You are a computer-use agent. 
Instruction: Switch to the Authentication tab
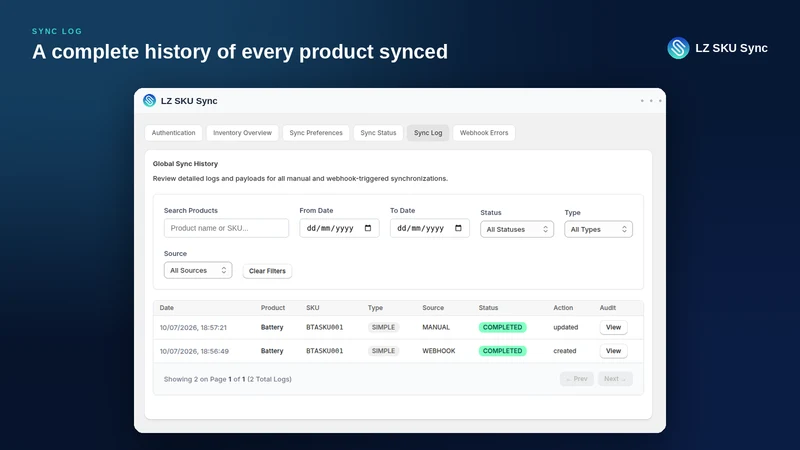(x=173, y=133)
